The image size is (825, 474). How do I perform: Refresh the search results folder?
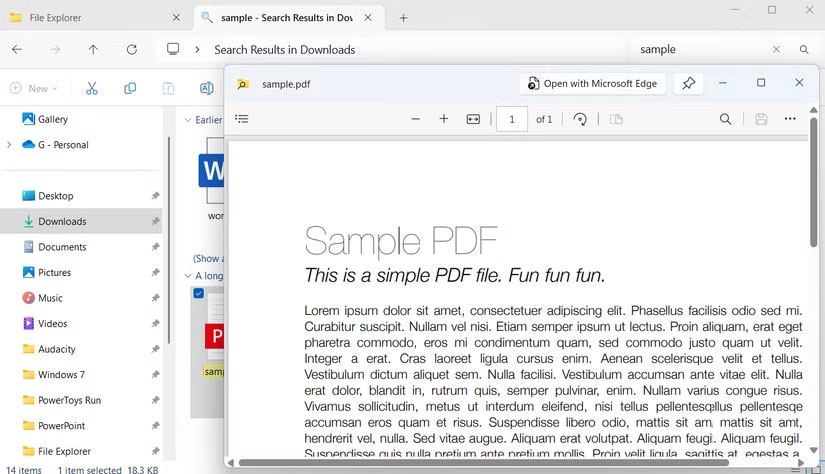click(x=132, y=49)
